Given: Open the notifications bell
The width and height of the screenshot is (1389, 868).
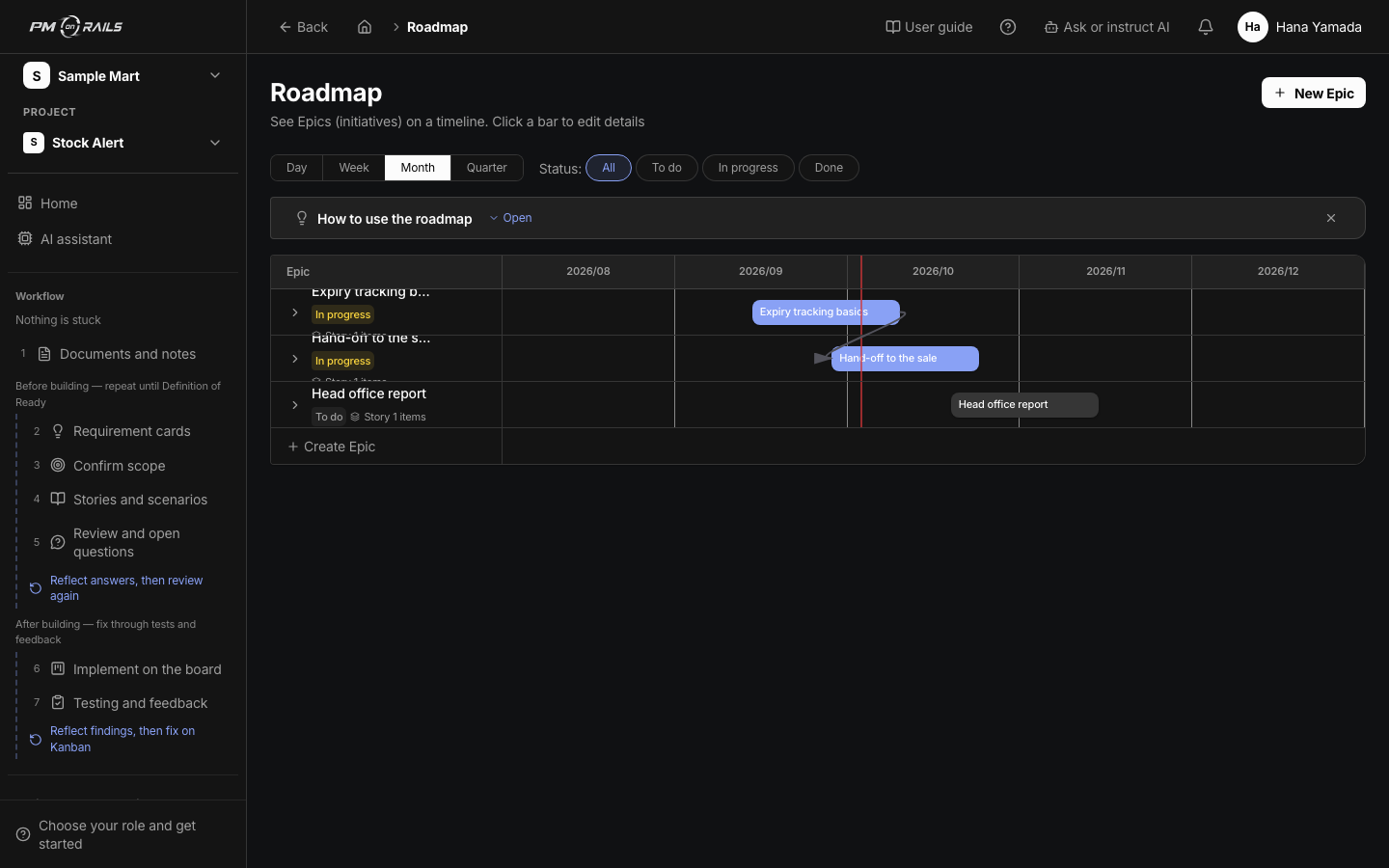Looking at the screenshot, I should [x=1206, y=27].
